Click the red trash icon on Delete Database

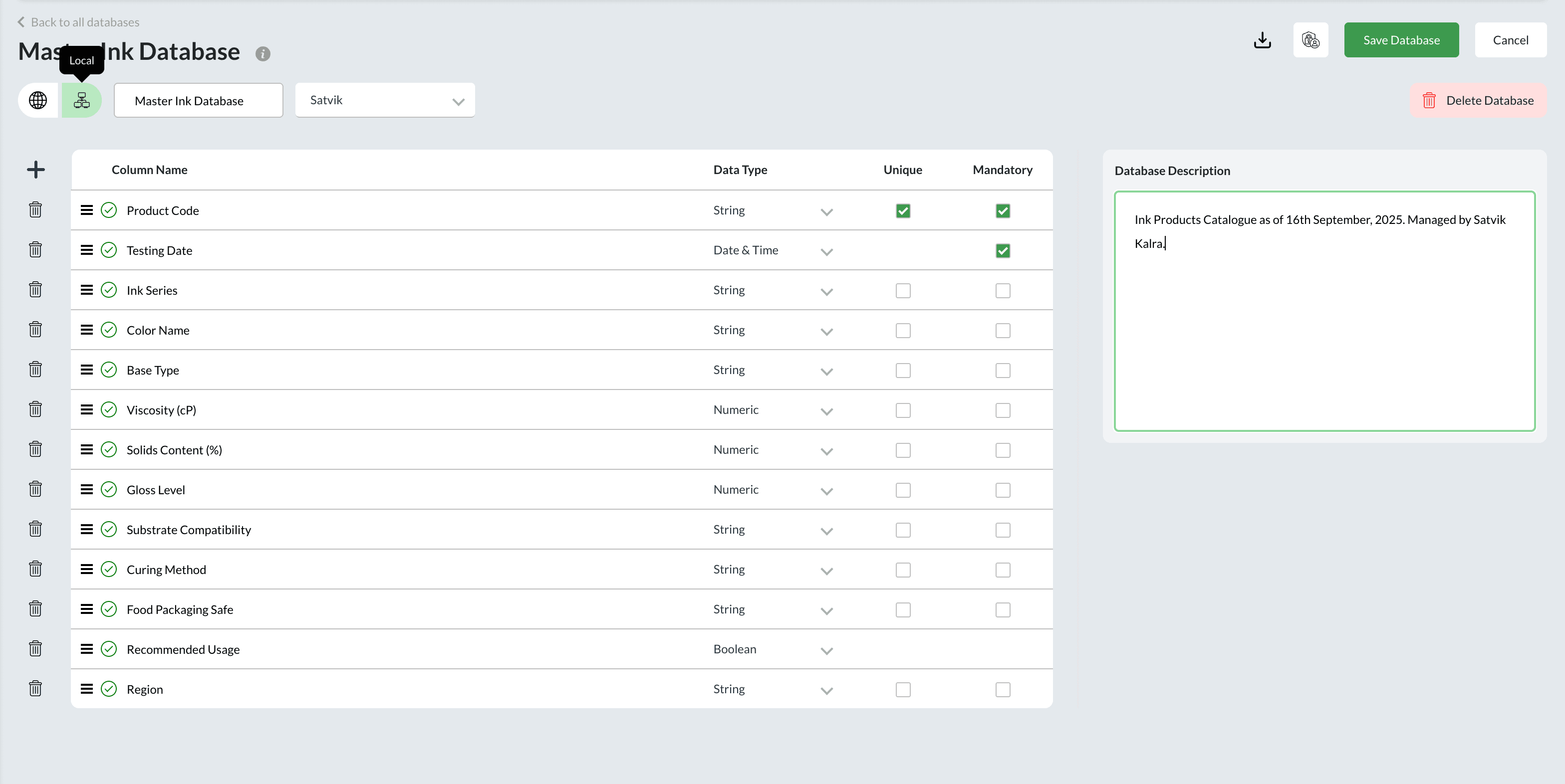pyautogui.click(x=1430, y=100)
